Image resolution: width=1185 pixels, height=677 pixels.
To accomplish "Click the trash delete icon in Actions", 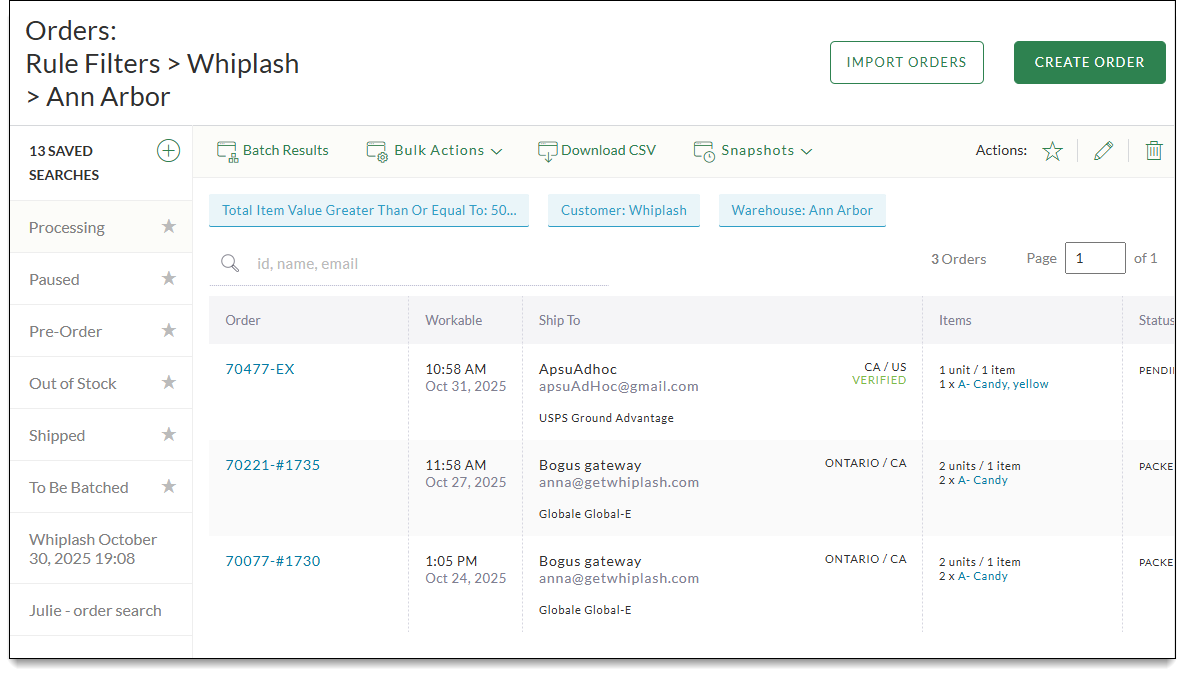I will (x=1153, y=151).
